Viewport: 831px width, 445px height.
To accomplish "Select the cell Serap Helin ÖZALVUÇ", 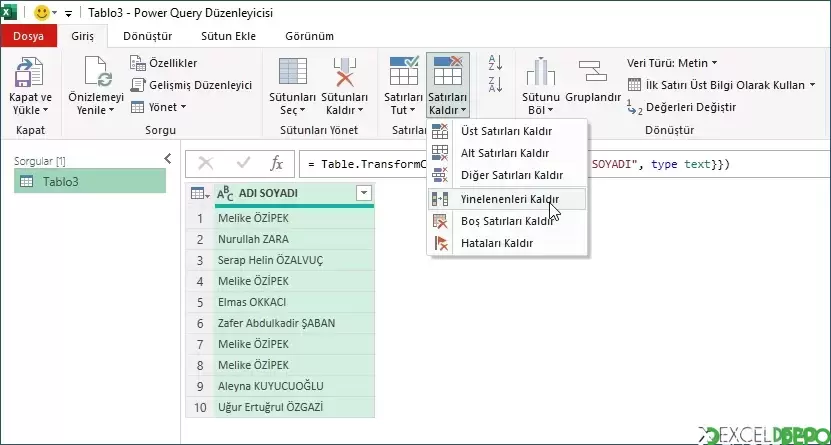I will click(294, 261).
